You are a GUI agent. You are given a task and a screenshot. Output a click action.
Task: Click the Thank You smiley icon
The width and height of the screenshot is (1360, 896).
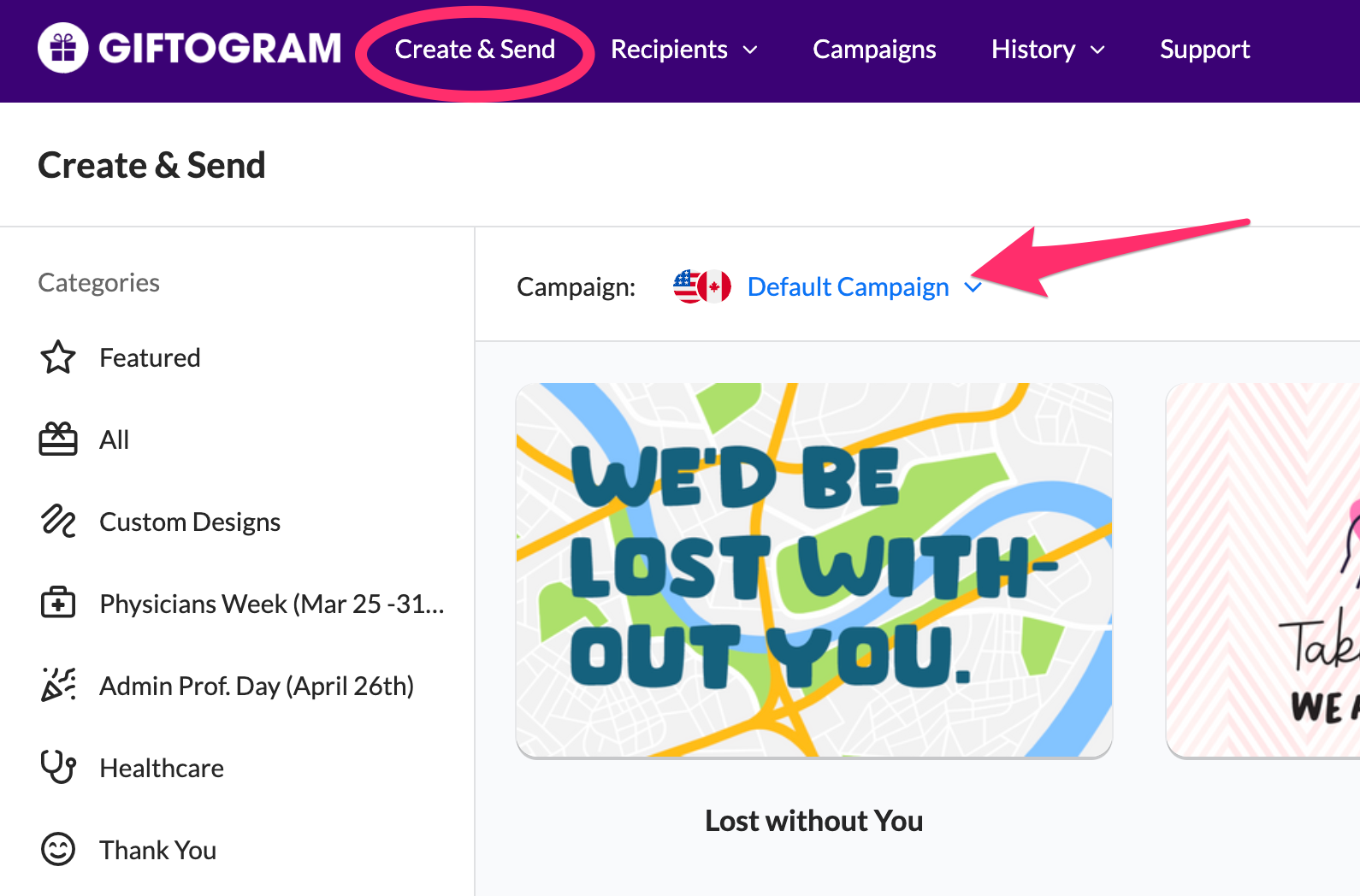pos(58,849)
